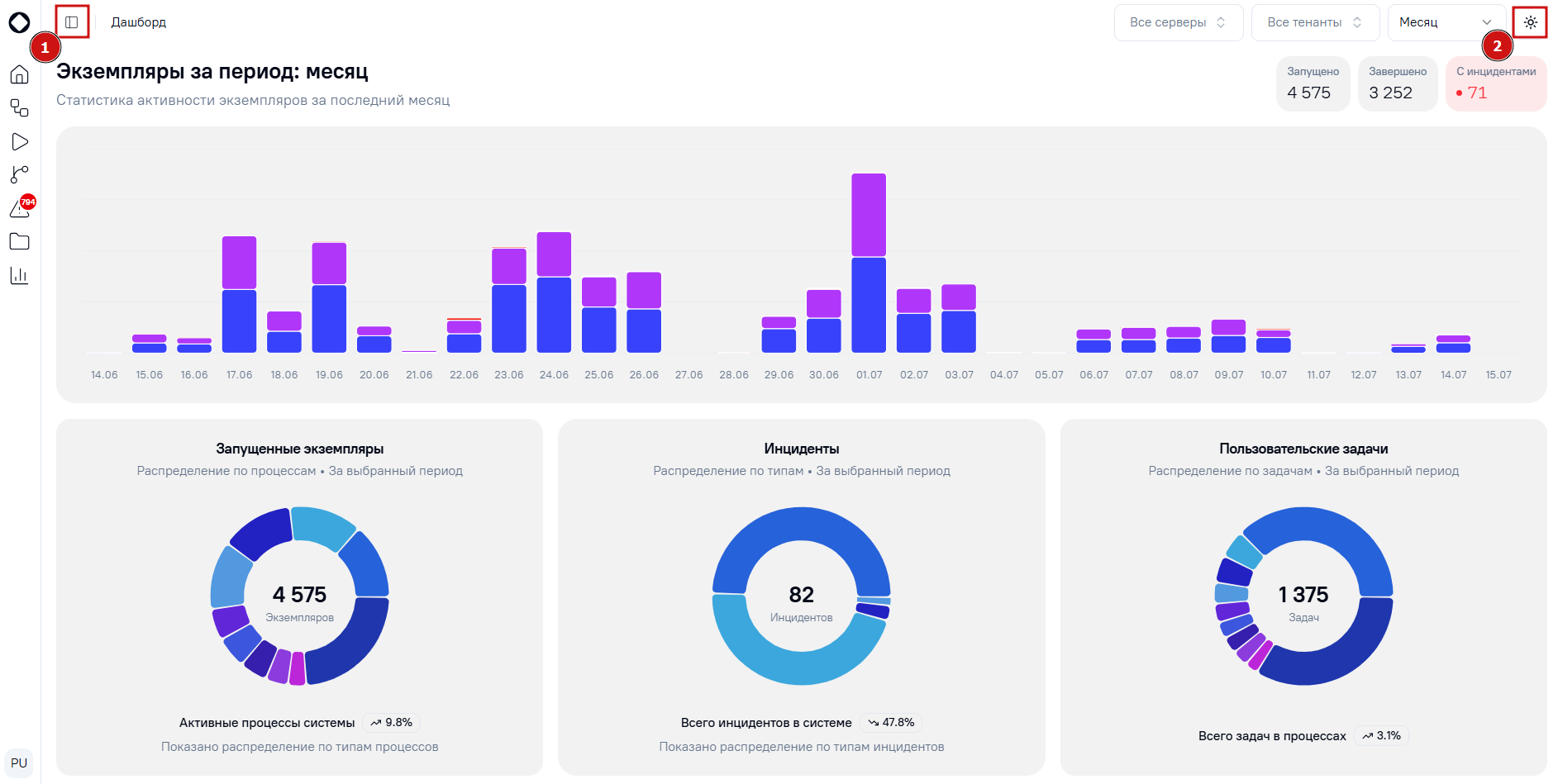
Task: Open the folder icon in sidebar
Action: (19, 241)
